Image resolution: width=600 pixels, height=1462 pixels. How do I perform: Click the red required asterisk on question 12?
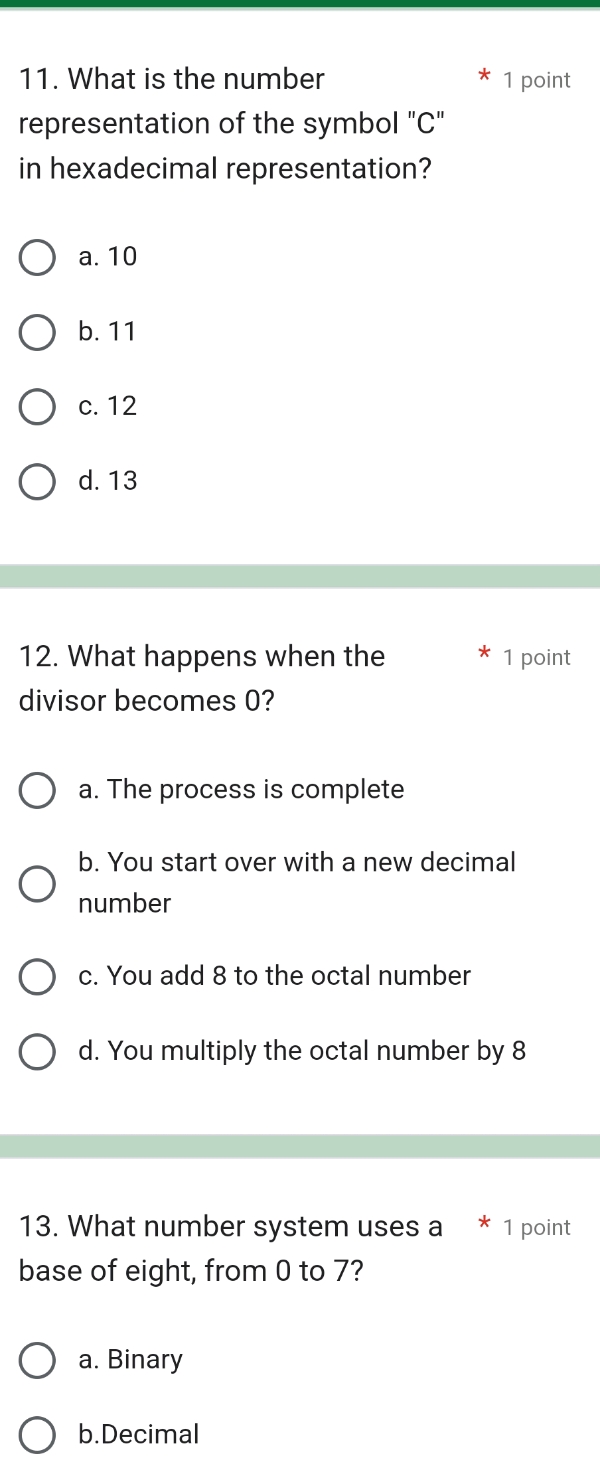coord(483,654)
